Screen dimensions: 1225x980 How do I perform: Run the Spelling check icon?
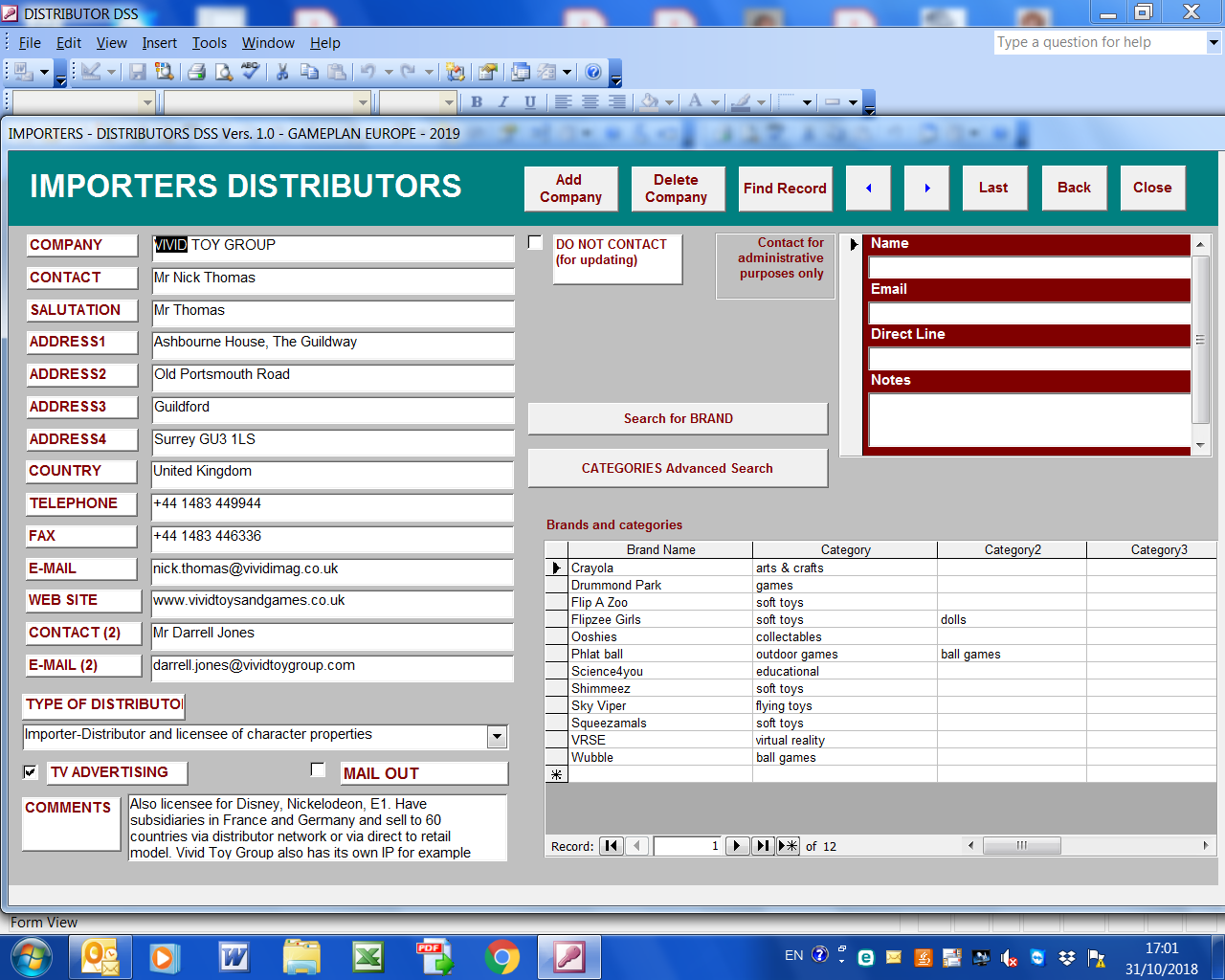point(250,72)
